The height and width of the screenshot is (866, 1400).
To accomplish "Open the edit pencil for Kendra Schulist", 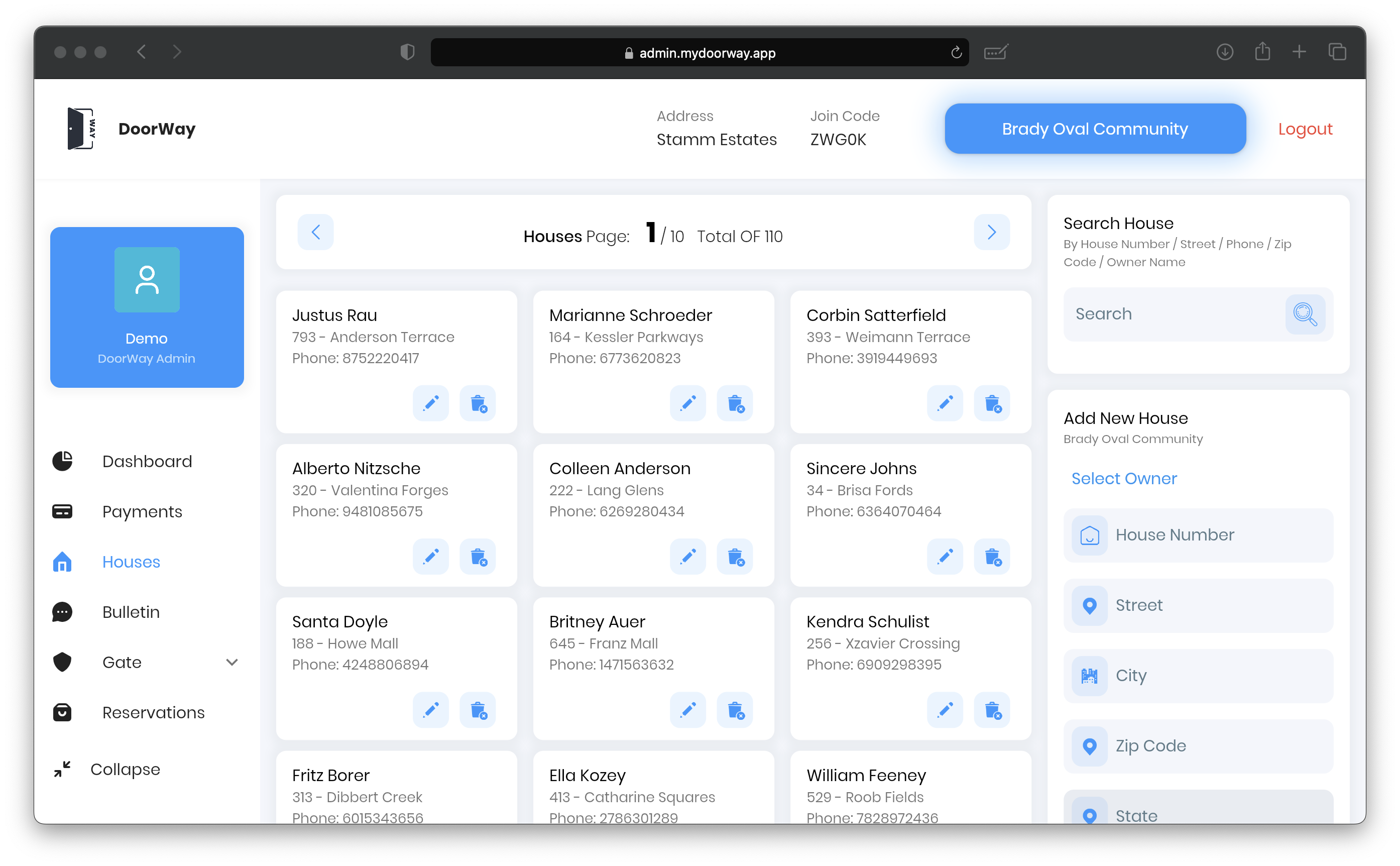I will click(x=945, y=710).
